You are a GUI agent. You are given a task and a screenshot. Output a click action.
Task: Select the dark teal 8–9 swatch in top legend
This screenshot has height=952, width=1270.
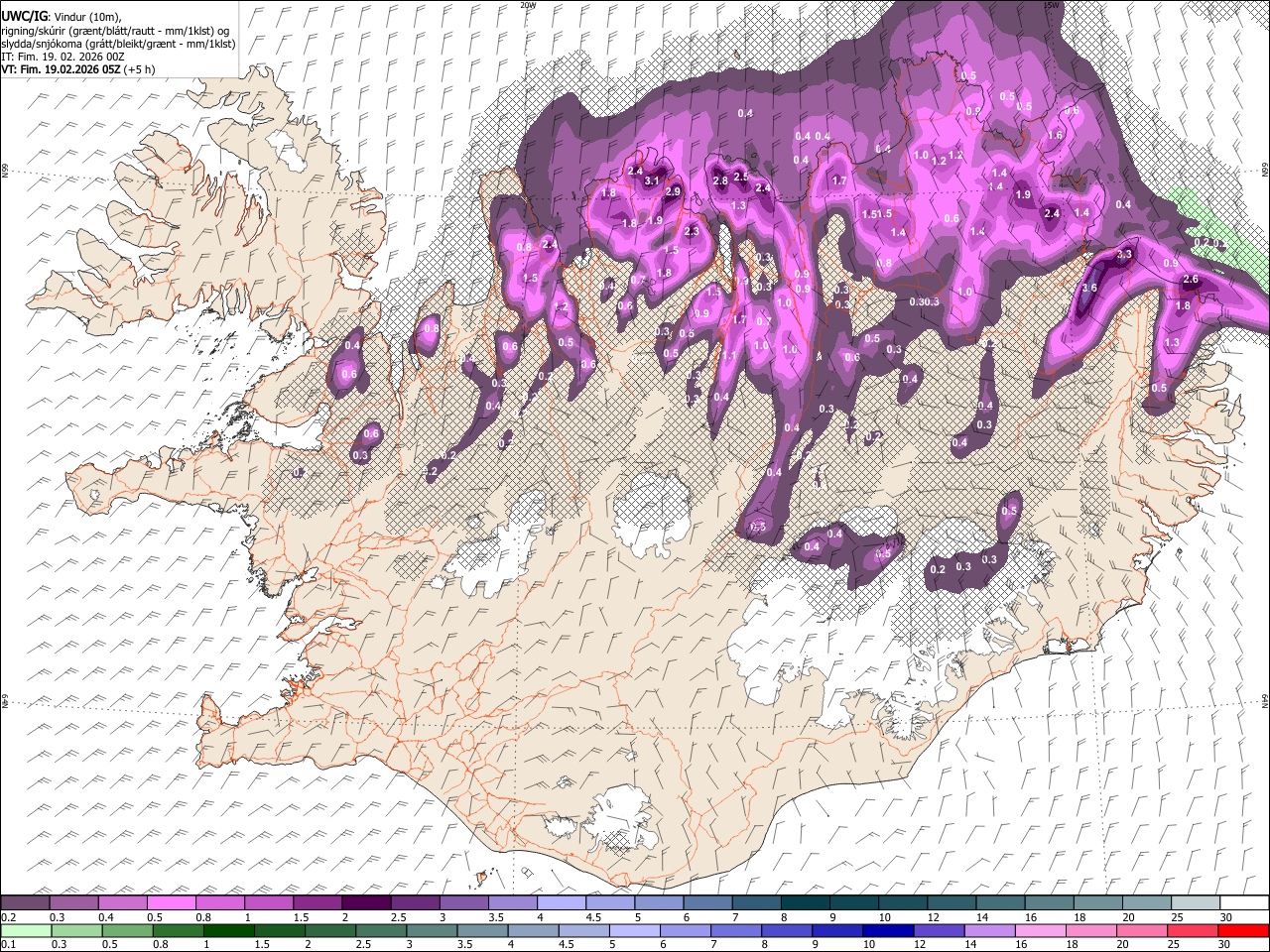(805, 903)
